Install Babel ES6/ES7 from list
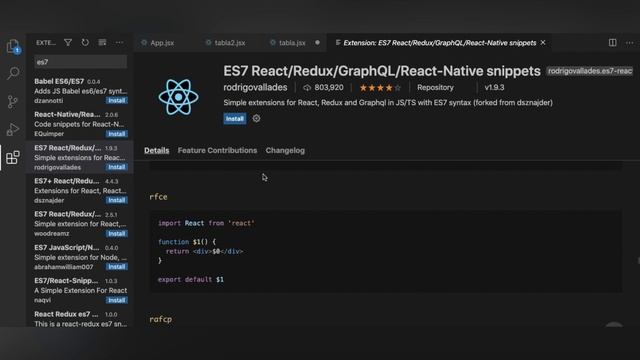The height and width of the screenshot is (360, 640). (x=116, y=100)
